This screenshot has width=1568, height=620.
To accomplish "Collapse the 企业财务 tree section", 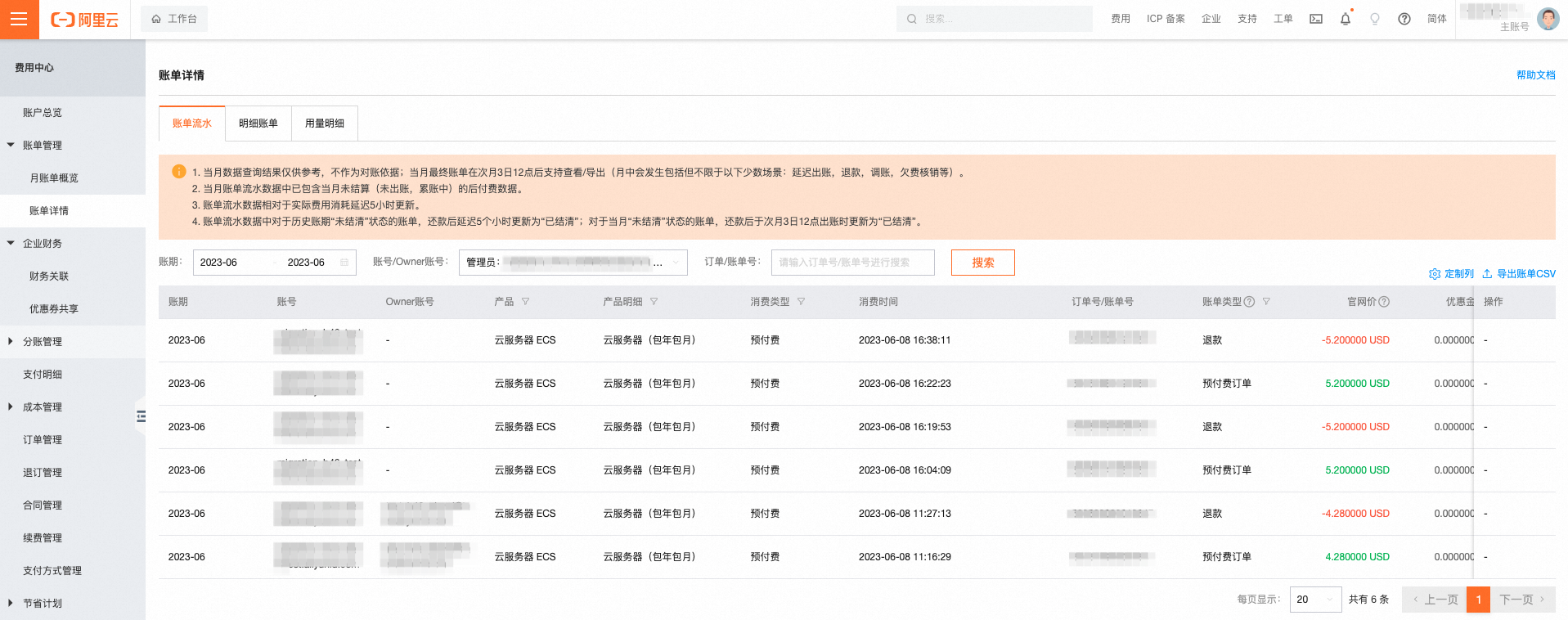I will (11, 243).
